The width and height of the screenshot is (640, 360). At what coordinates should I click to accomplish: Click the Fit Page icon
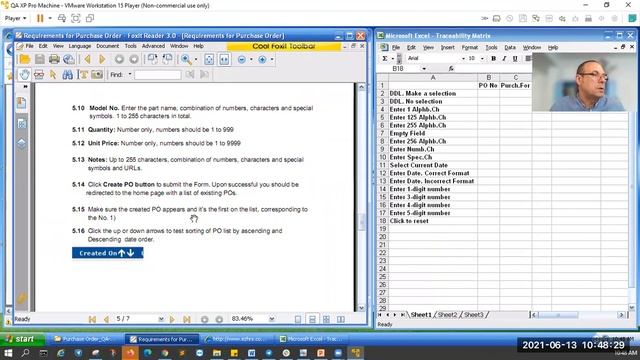[209, 59]
